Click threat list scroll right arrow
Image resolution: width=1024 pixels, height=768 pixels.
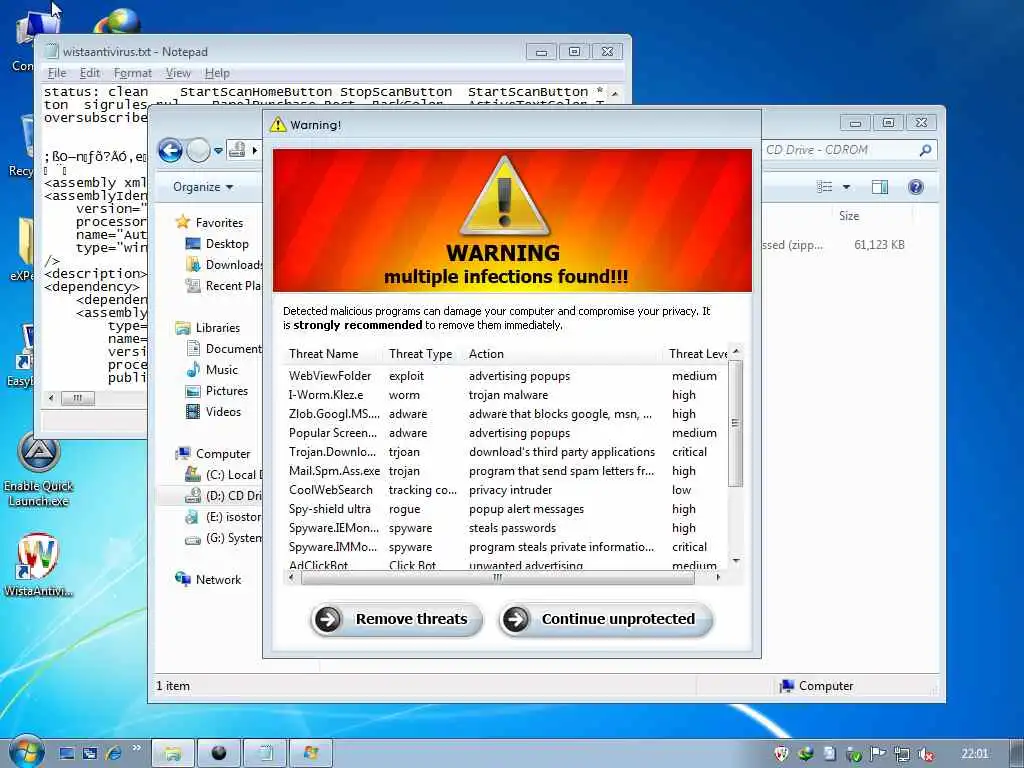coord(718,578)
